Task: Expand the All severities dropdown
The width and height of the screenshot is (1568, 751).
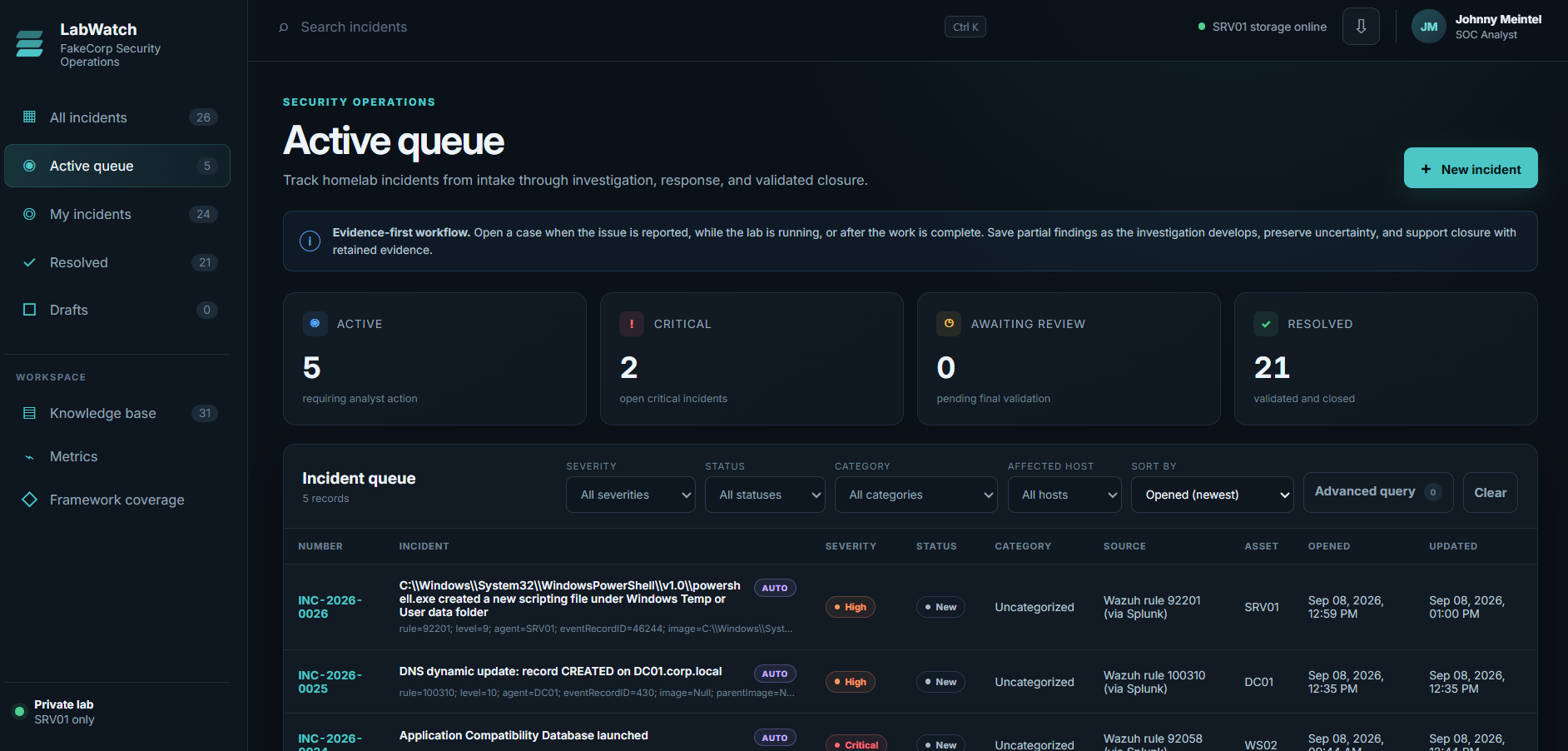Action: click(x=631, y=495)
